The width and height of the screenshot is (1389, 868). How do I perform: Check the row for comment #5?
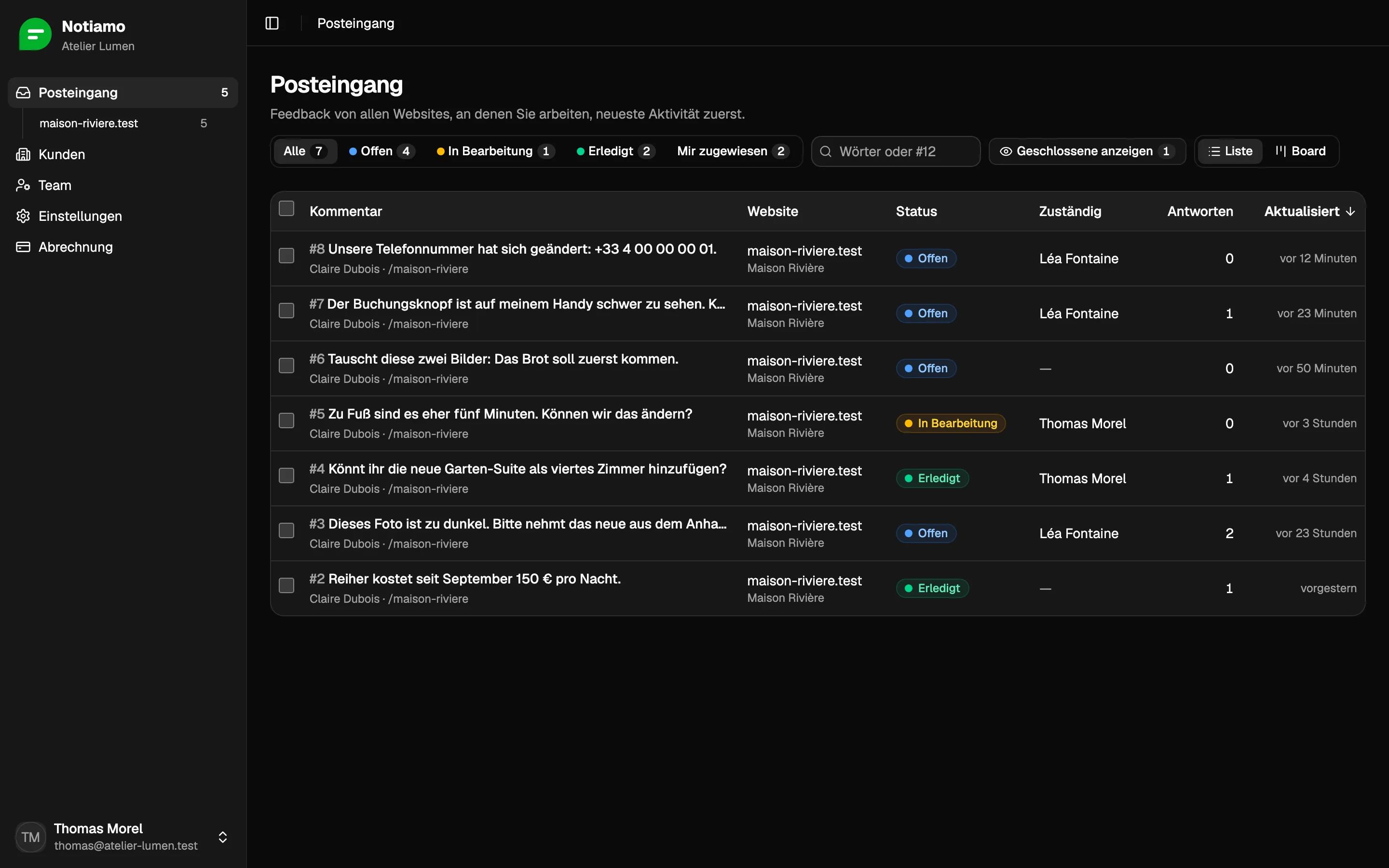(286, 421)
